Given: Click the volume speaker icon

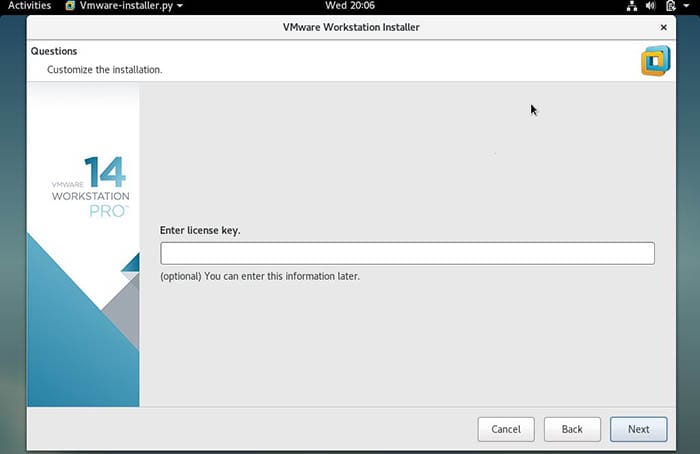Looking at the screenshot, I should tap(650, 6).
